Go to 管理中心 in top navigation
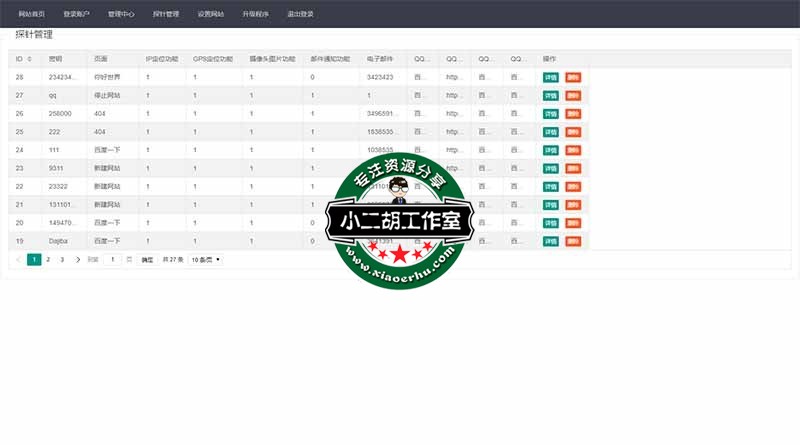 [121, 15]
